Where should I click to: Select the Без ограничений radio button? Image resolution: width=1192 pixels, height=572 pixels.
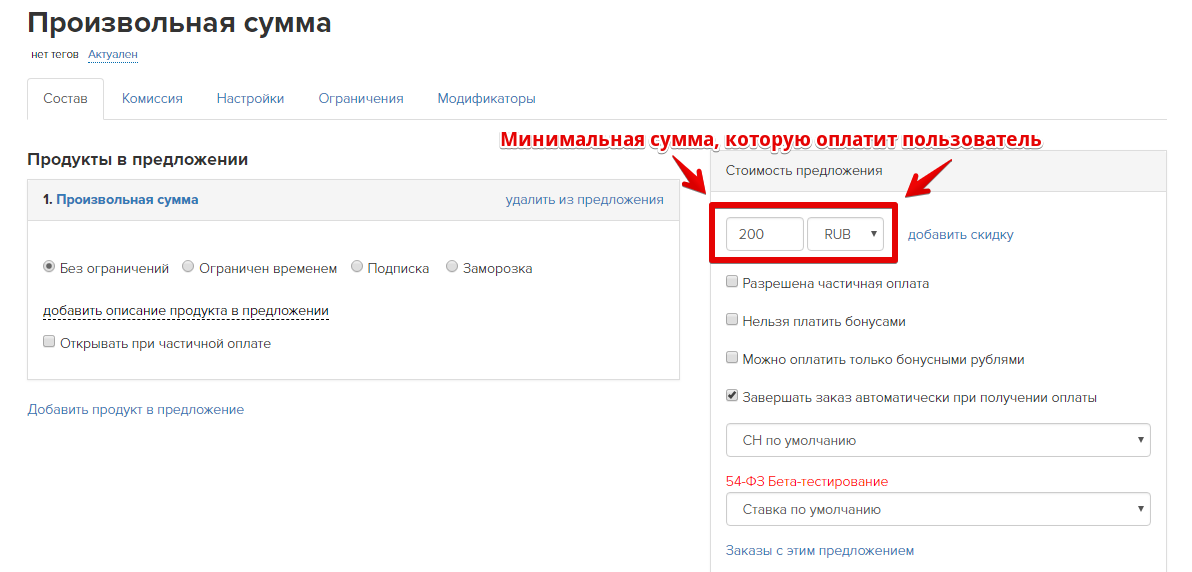(49, 267)
